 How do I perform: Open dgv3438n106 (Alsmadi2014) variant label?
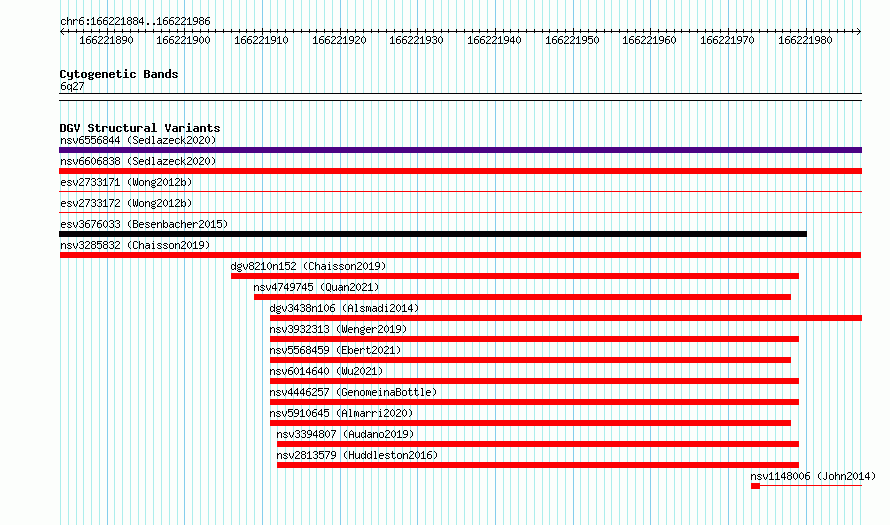pos(344,308)
